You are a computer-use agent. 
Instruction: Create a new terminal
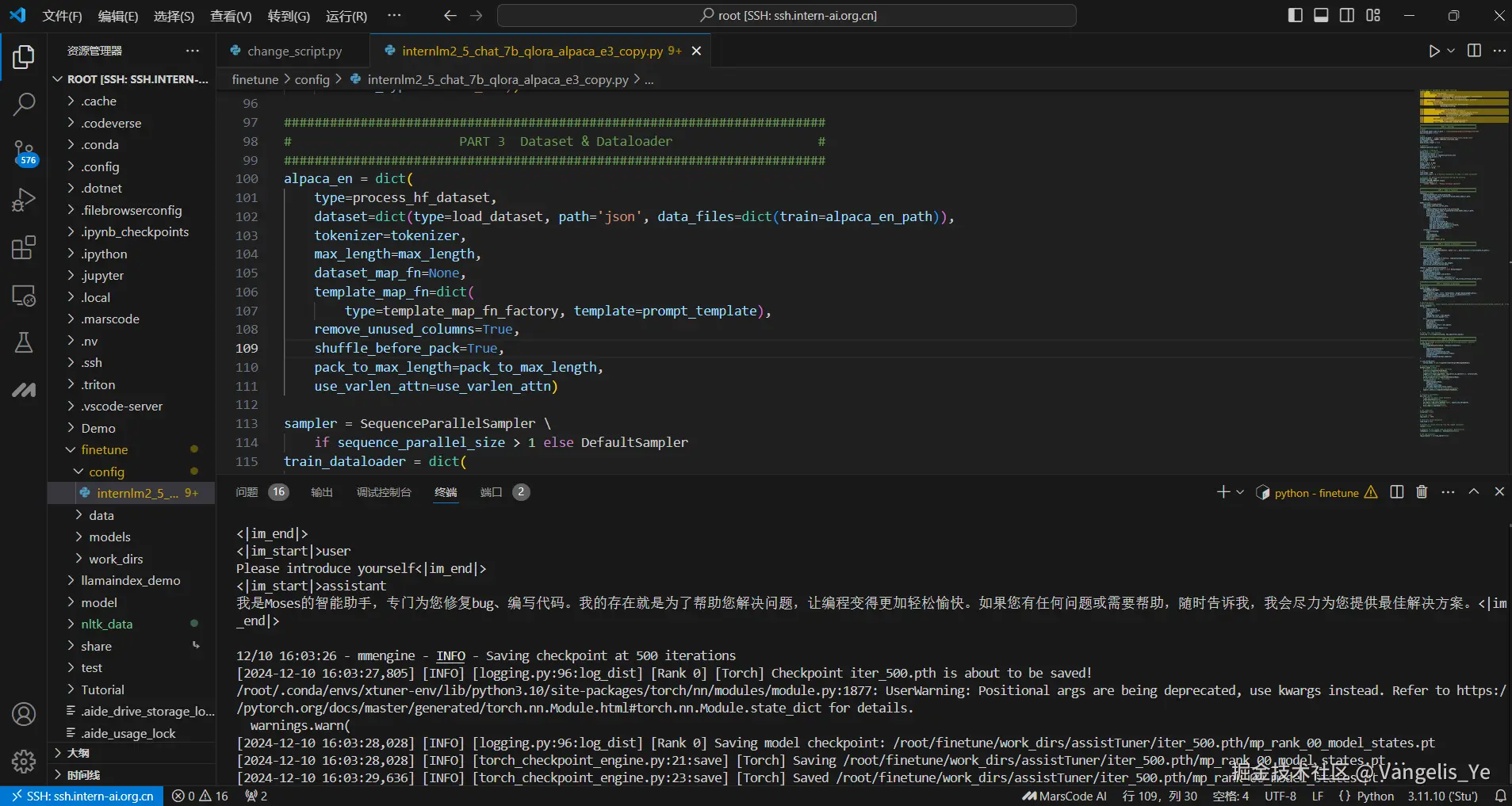coord(1223,492)
